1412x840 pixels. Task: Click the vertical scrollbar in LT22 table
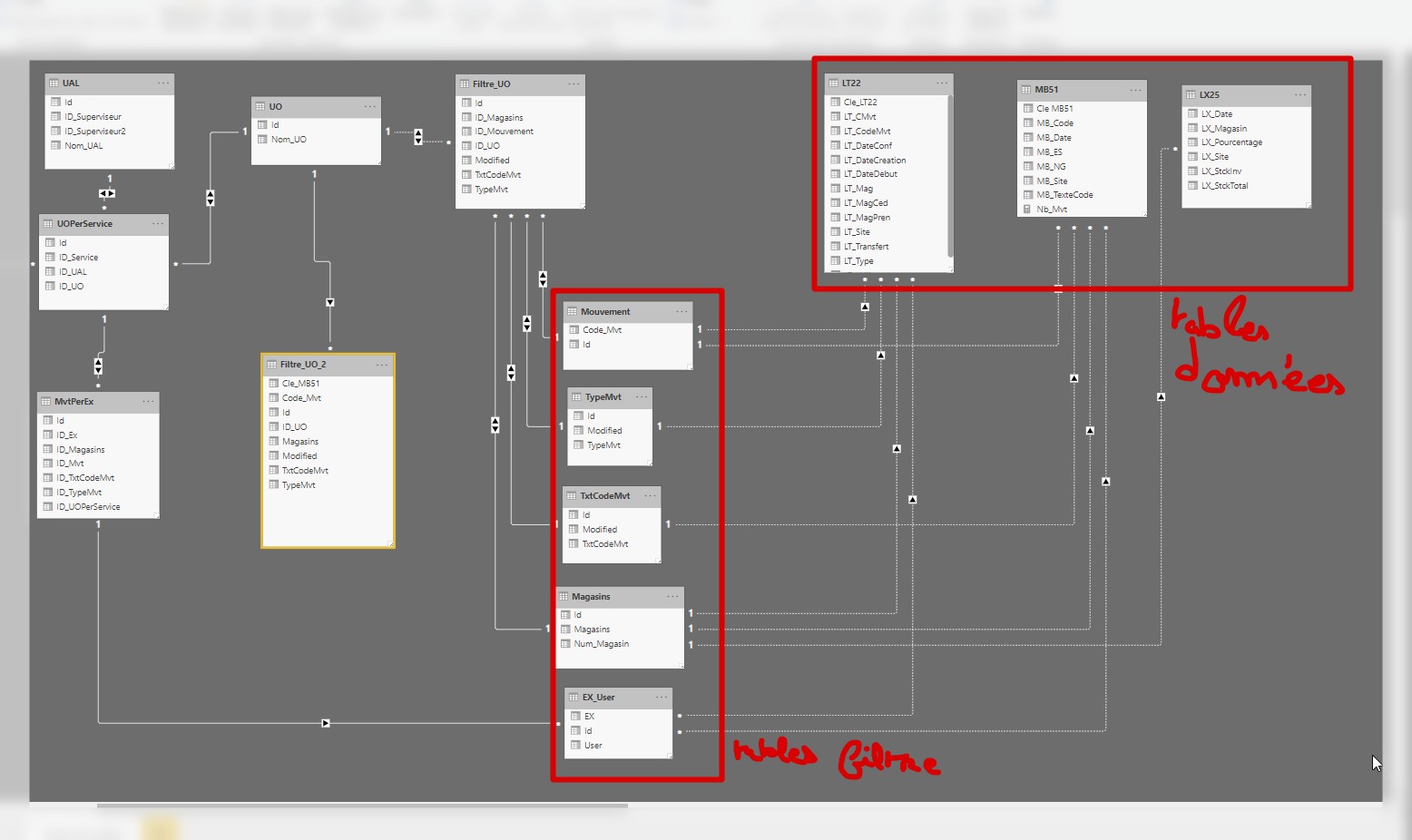(949, 176)
